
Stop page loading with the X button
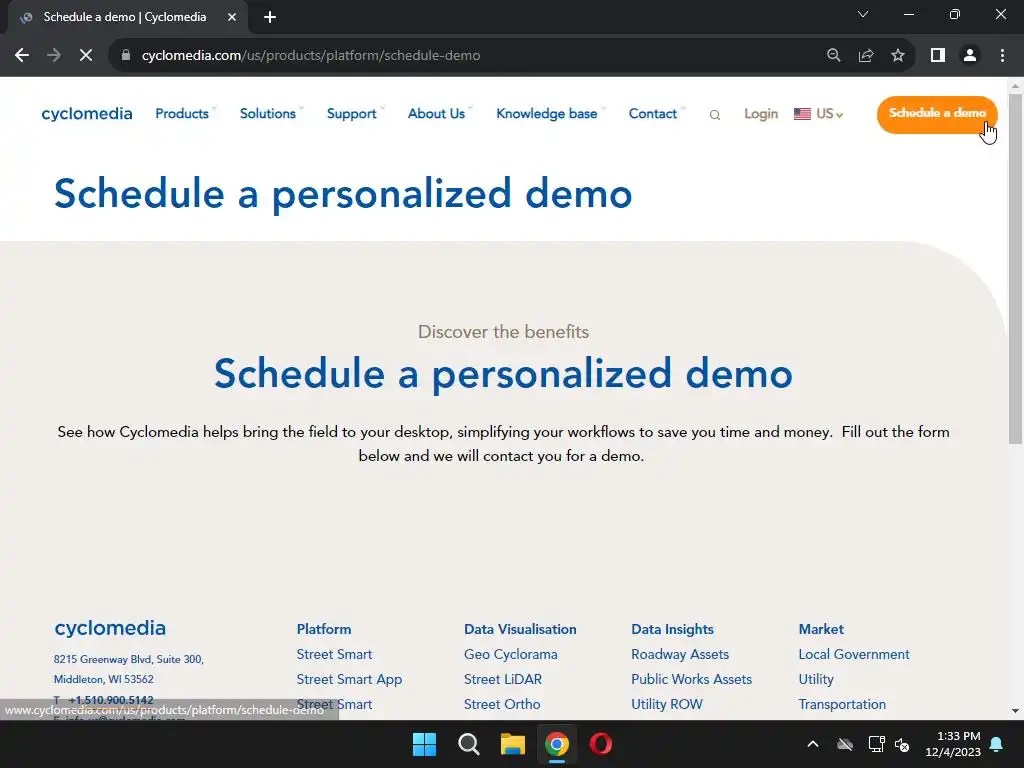click(x=86, y=56)
